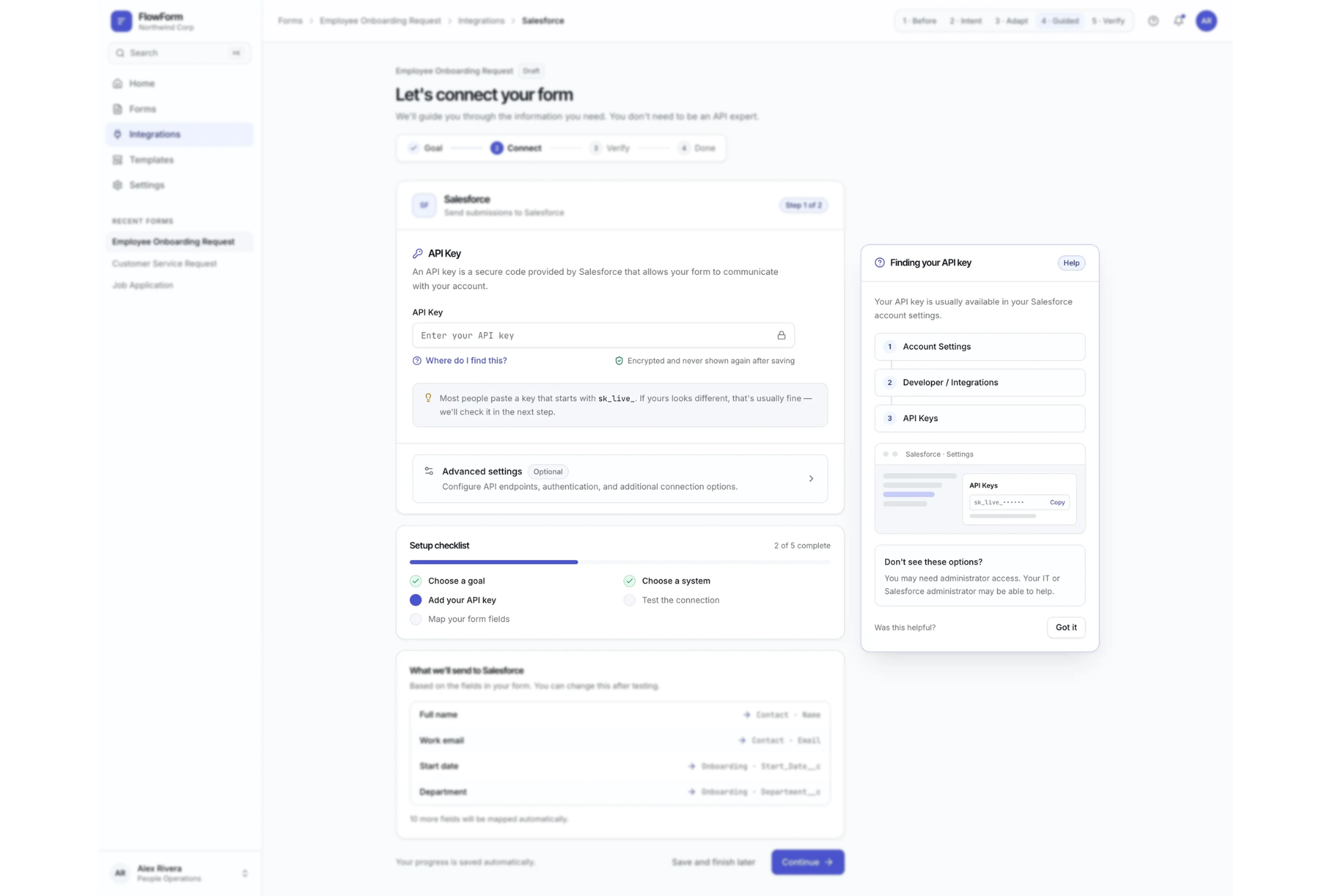Toggle 'Choose a system' checklist item
The height and width of the screenshot is (896, 1331).
(x=667, y=581)
